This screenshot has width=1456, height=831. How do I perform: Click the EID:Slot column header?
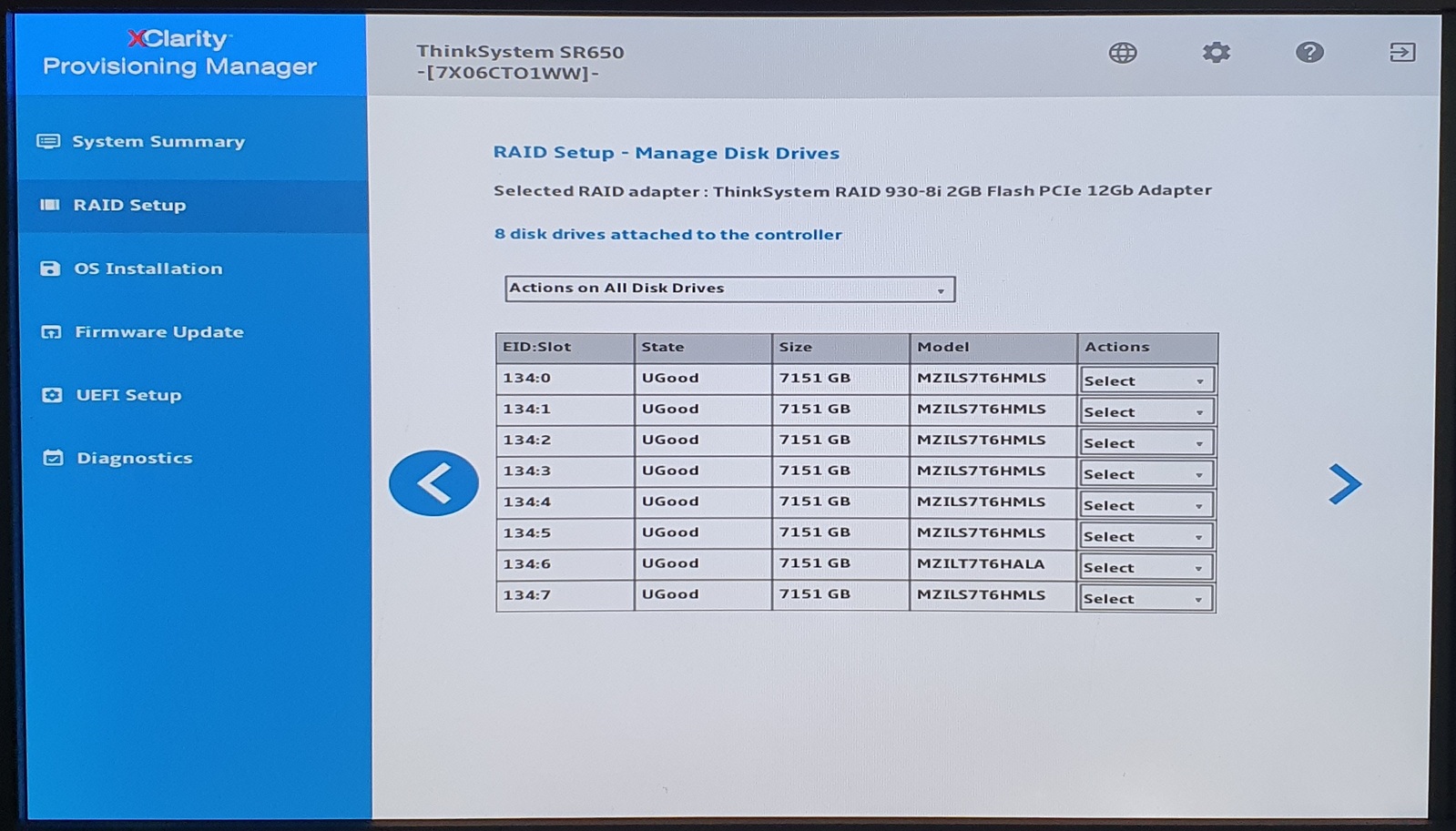coord(565,347)
